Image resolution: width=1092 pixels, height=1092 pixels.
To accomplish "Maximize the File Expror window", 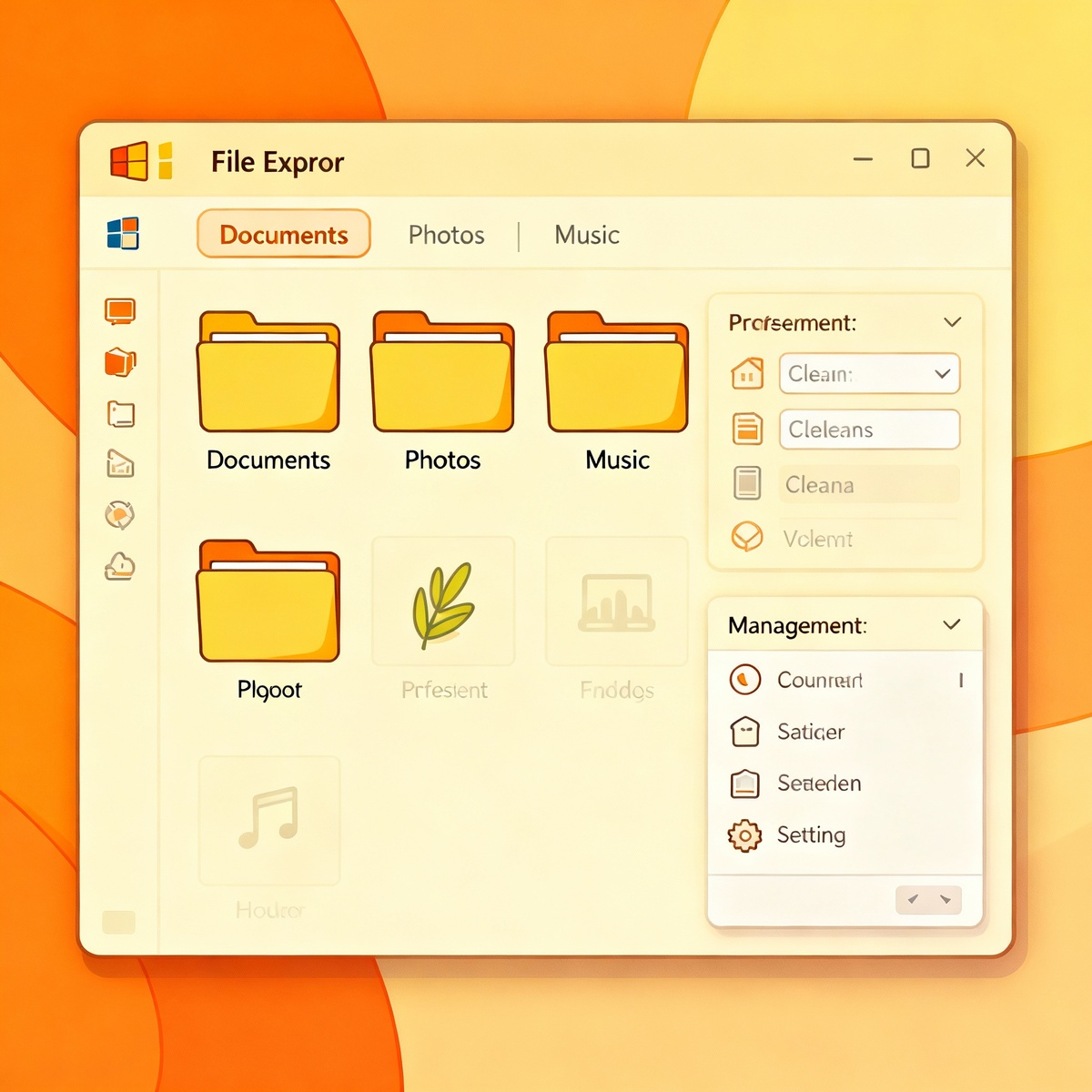I will point(920,158).
